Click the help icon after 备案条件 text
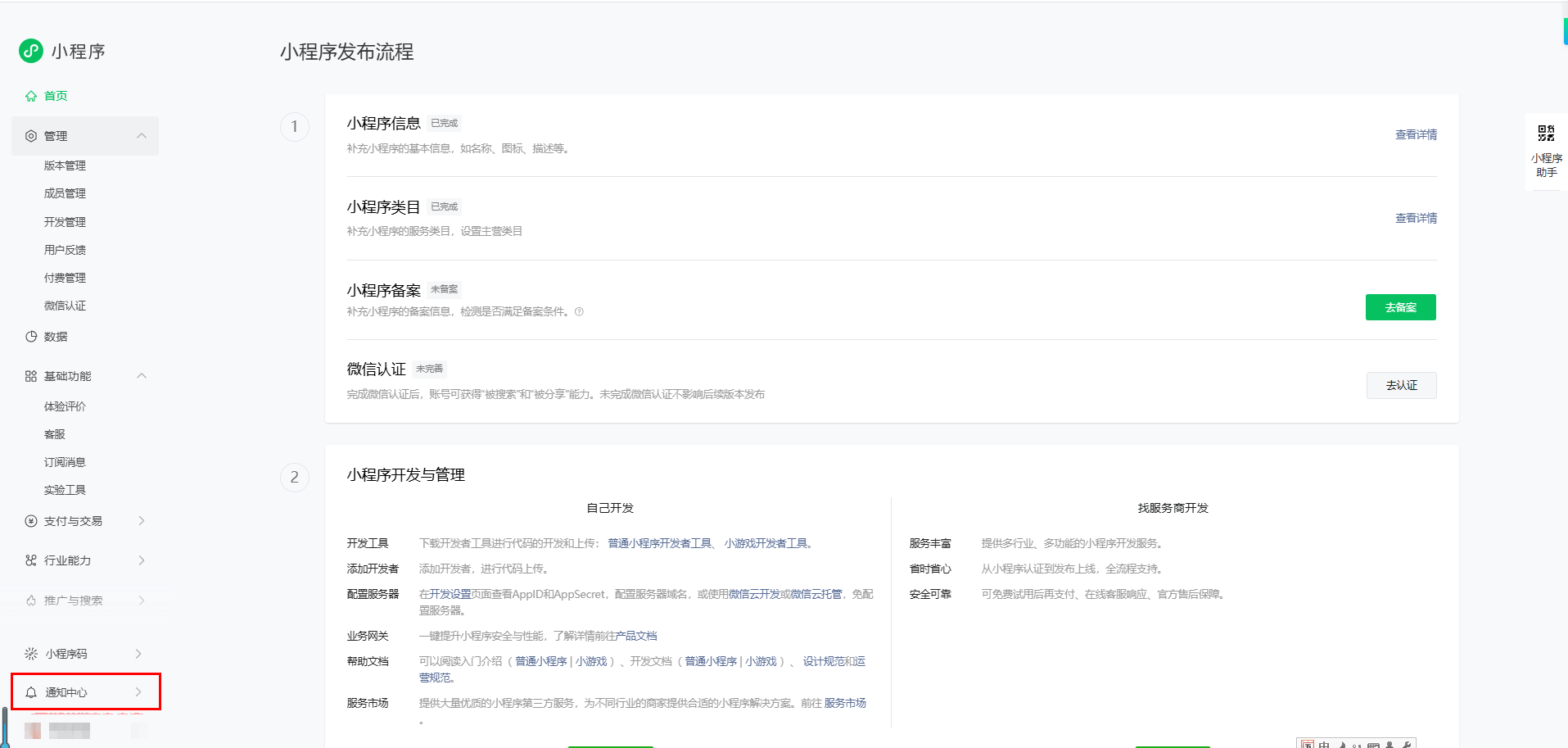1568x748 pixels. (579, 311)
